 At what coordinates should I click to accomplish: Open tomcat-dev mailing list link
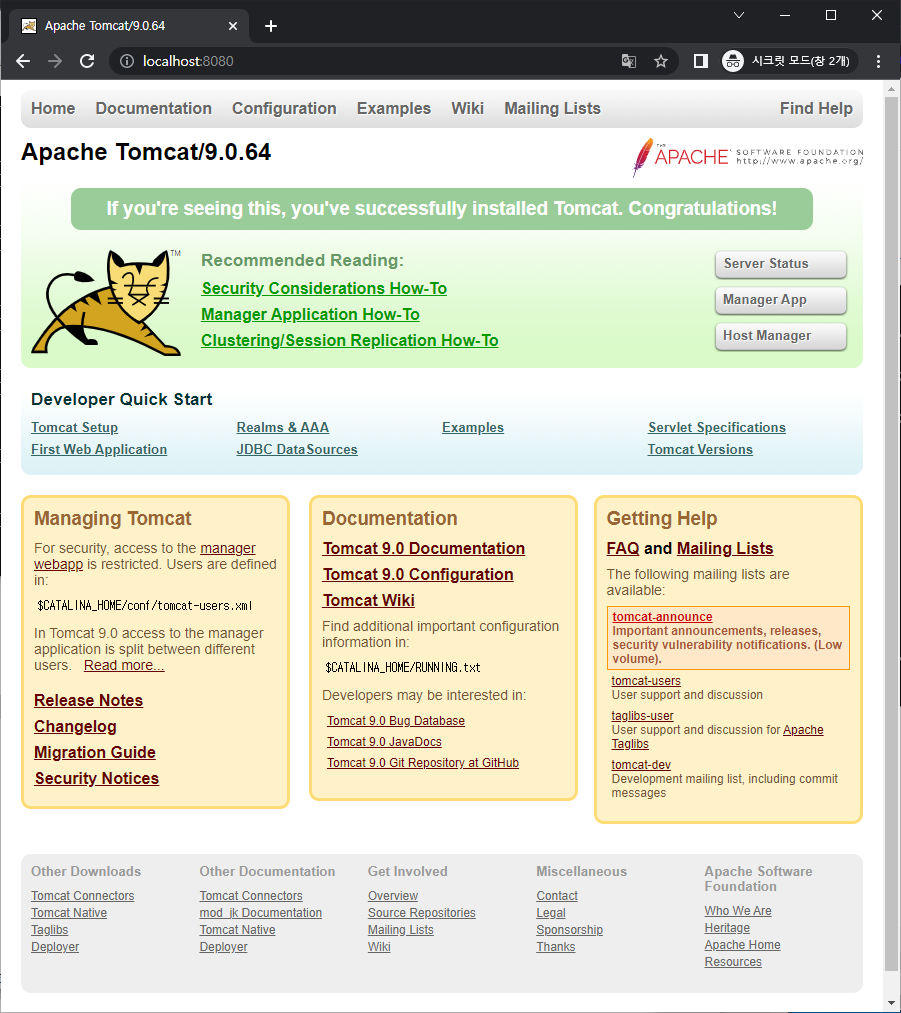click(x=641, y=764)
